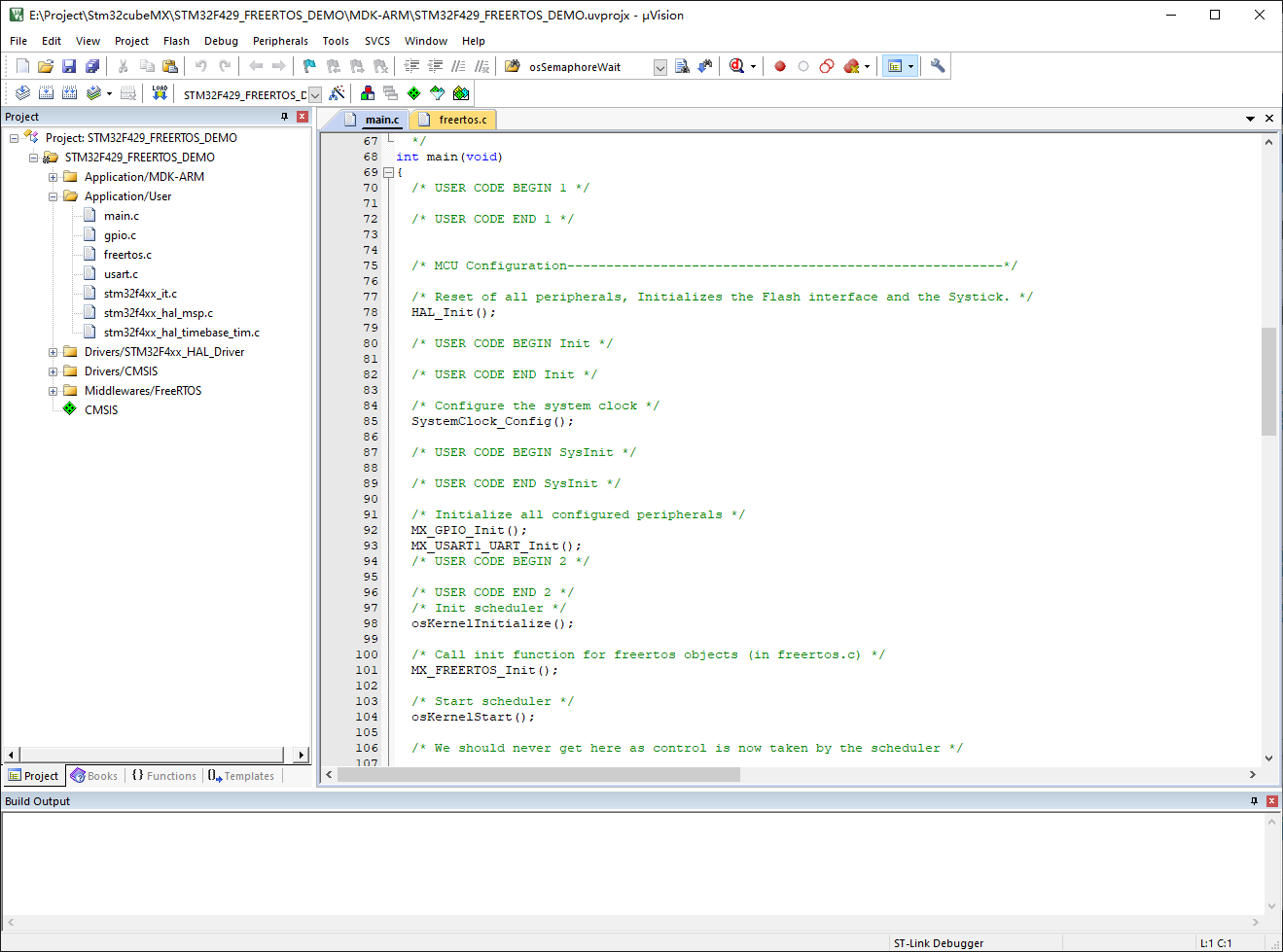Comment selection icon
Image resolution: width=1283 pixels, height=952 pixels.
pos(458,66)
